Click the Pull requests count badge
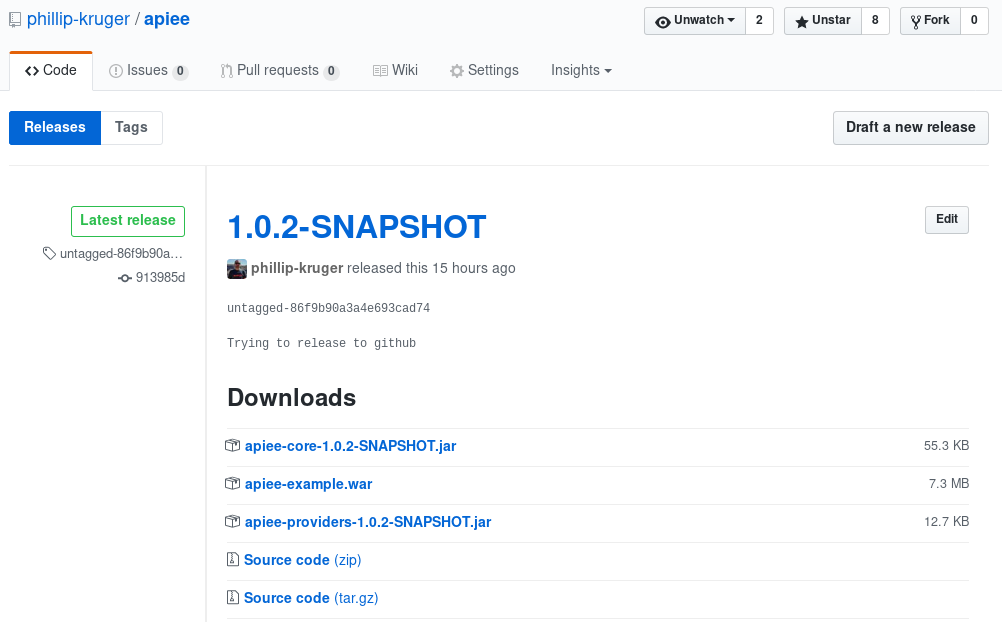This screenshot has width=1002, height=622. (331, 72)
